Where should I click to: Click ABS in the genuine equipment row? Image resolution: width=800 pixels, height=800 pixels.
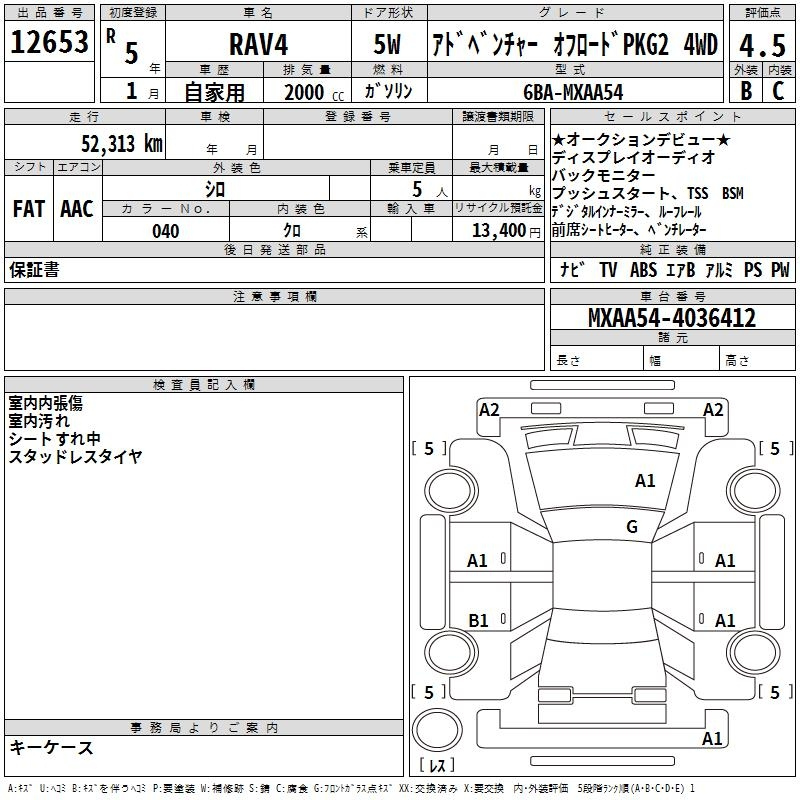click(643, 269)
